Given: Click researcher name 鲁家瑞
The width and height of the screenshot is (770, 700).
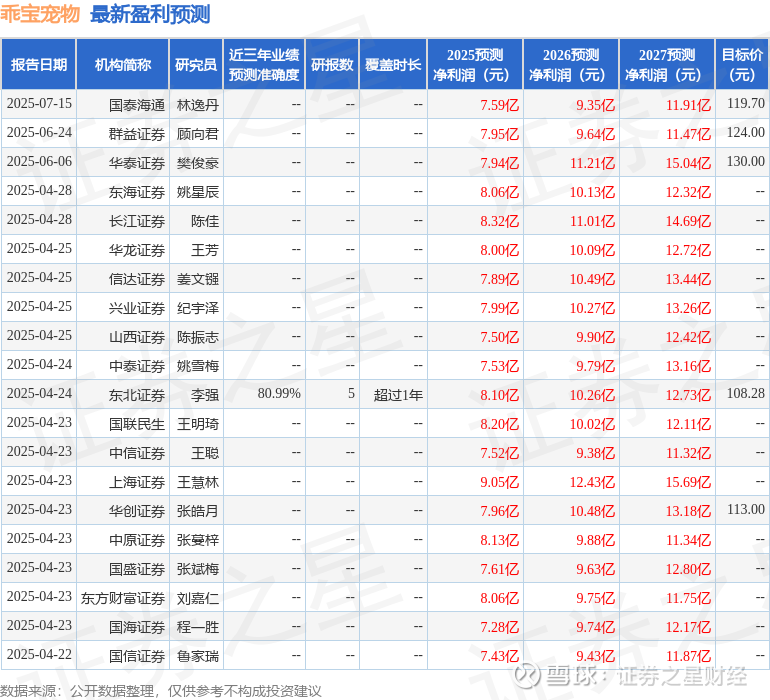Looking at the screenshot, I should [197, 655].
